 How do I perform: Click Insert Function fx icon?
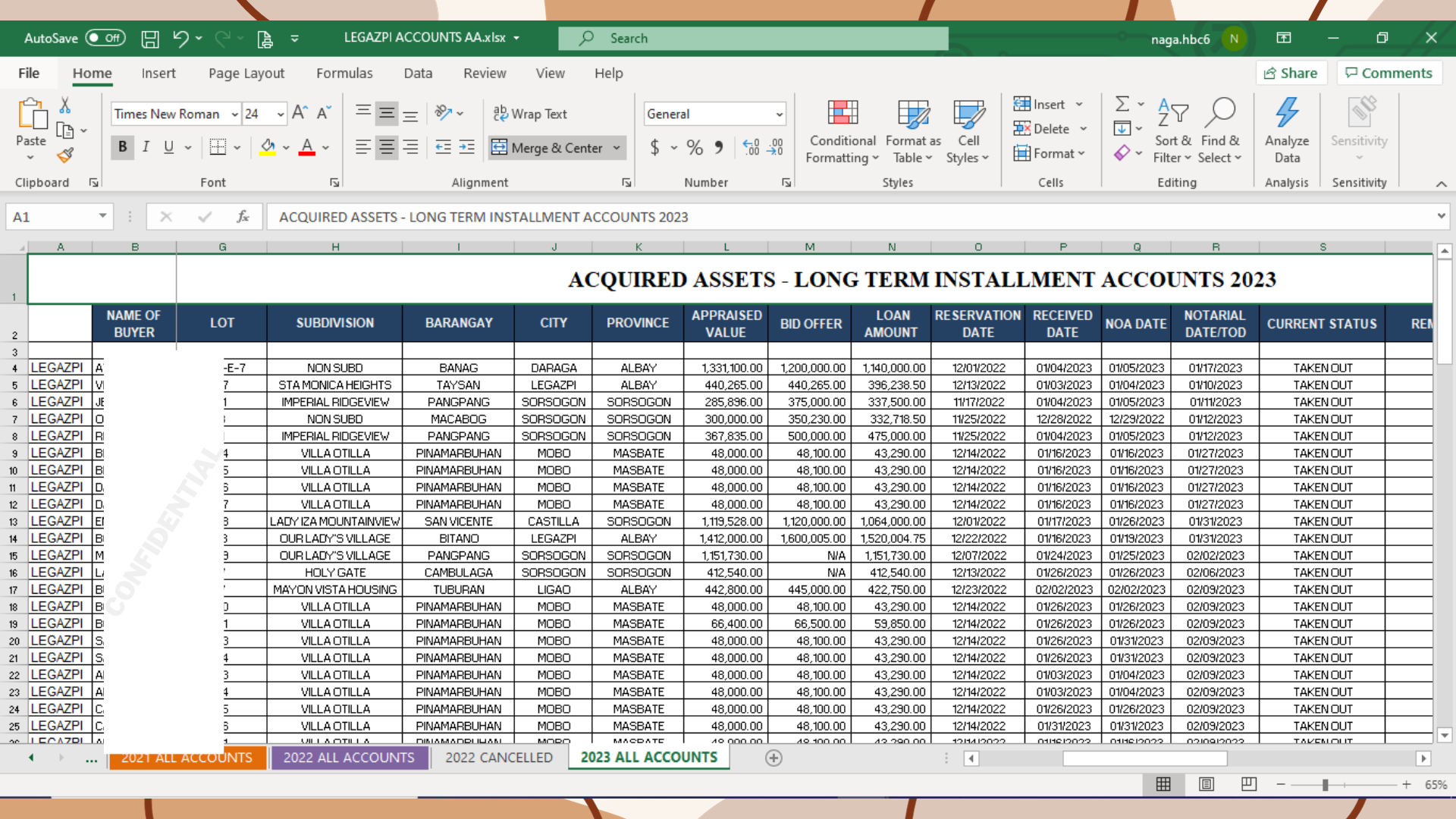(x=243, y=217)
